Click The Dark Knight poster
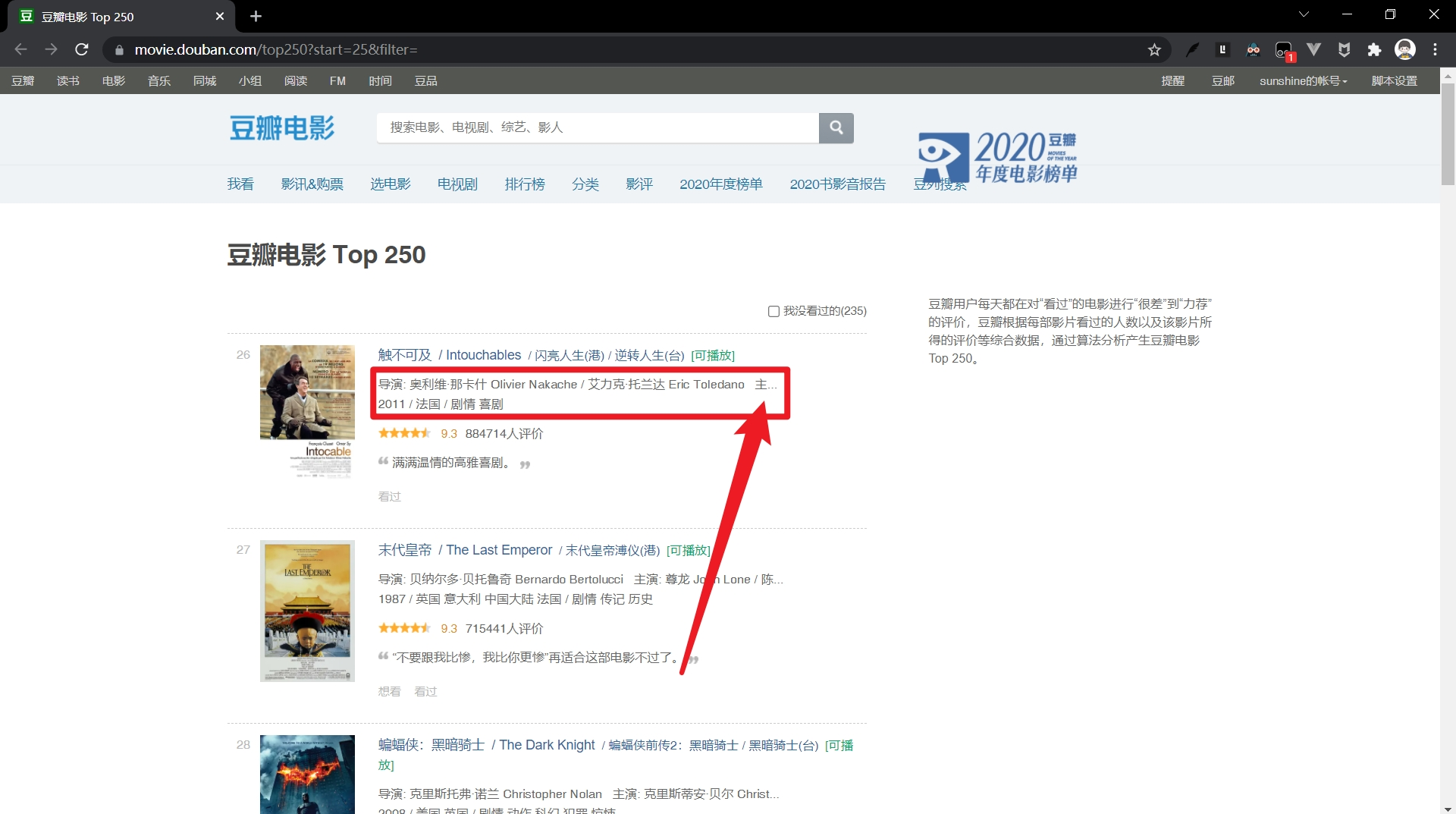The height and width of the screenshot is (814, 1456). point(307,775)
